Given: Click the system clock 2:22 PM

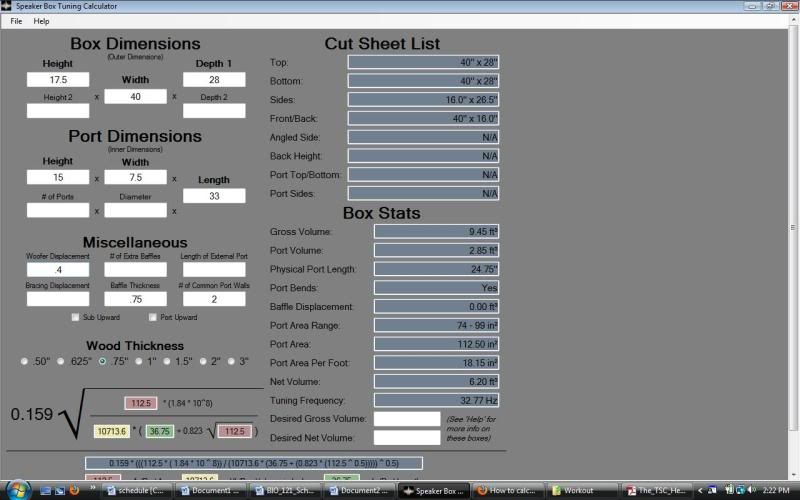Looking at the screenshot, I should (x=776, y=490).
